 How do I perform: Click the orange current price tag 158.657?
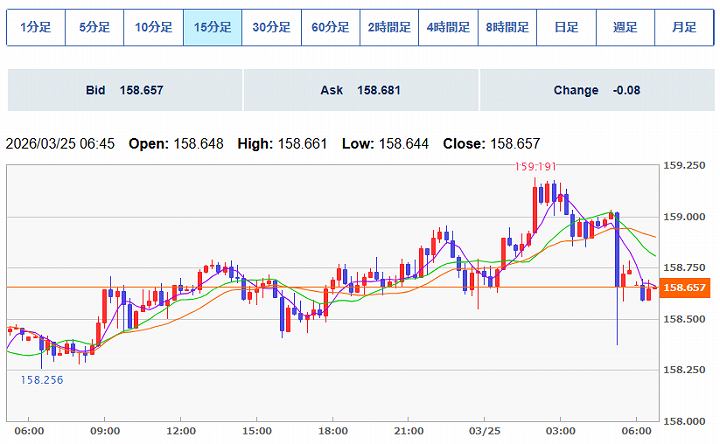686,288
